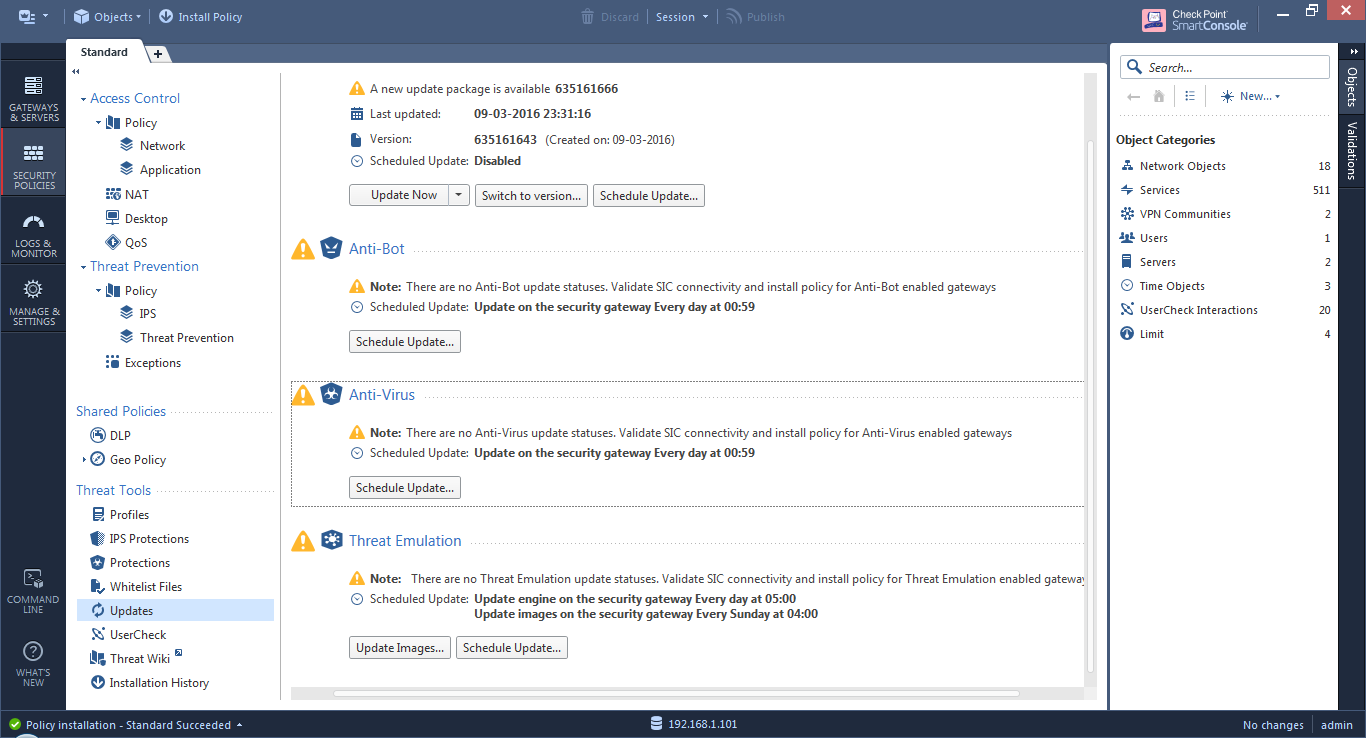Click the Update Images... button

[x=400, y=647]
